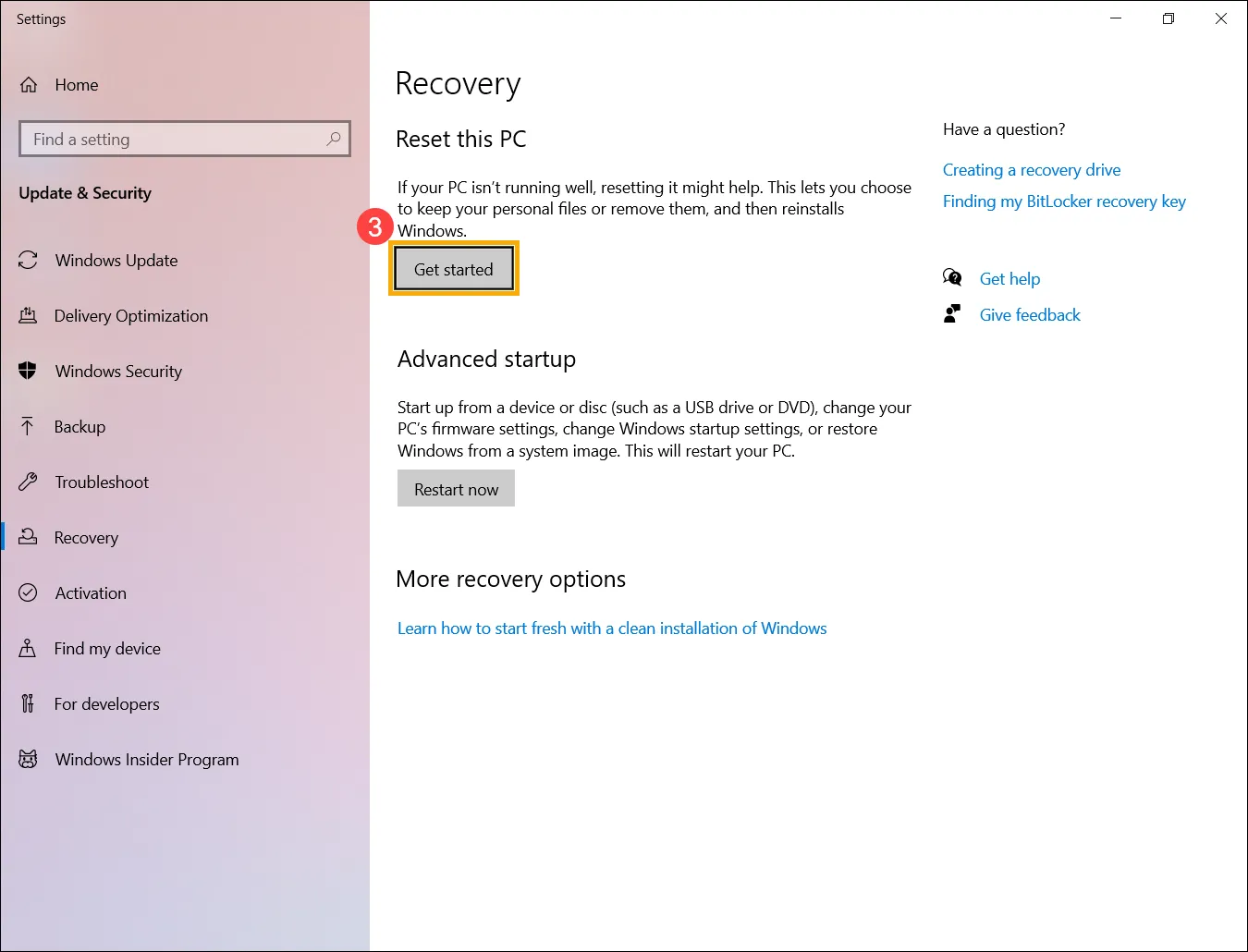Select the Windows Update sidebar icon

coord(28,260)
